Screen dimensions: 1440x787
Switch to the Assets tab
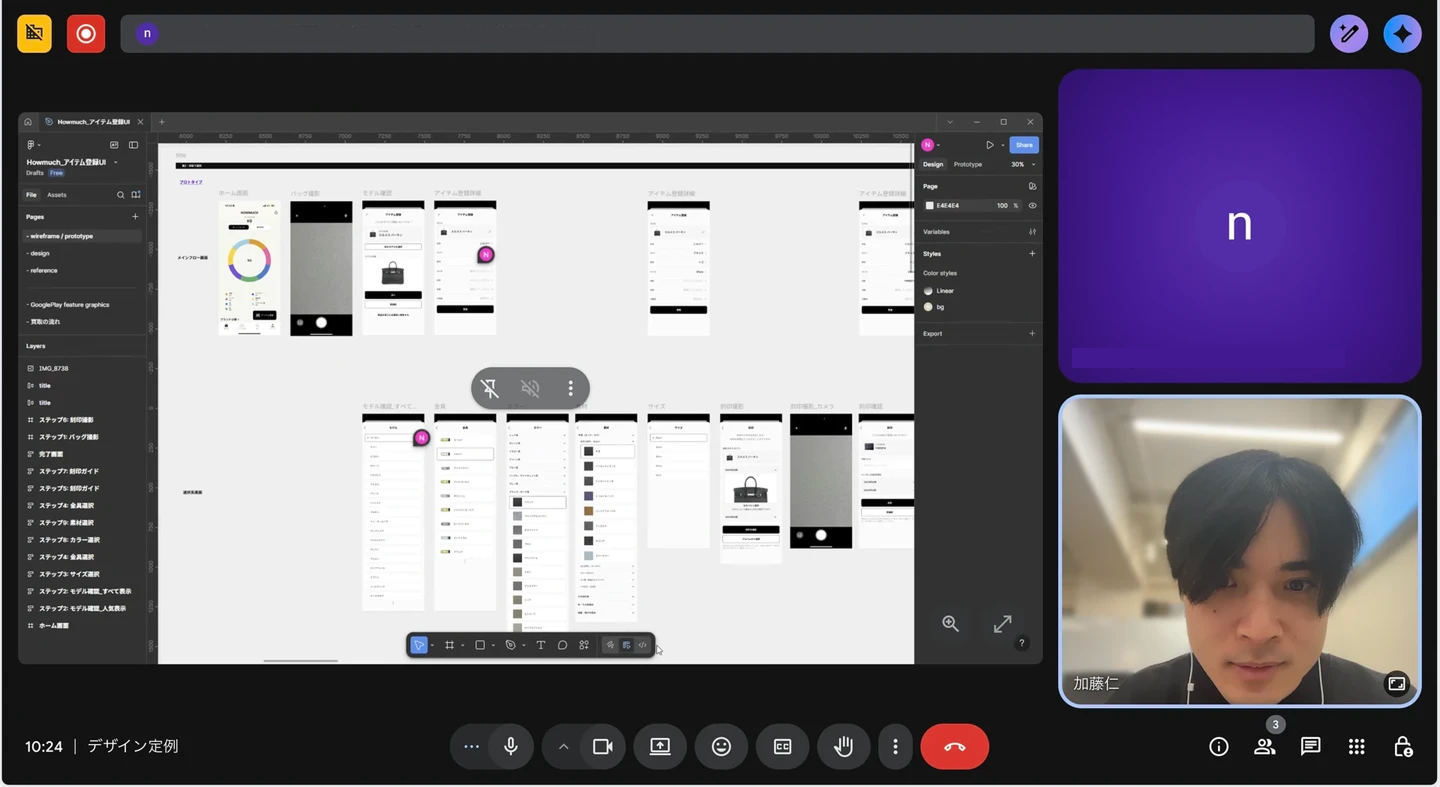(57, 195)
